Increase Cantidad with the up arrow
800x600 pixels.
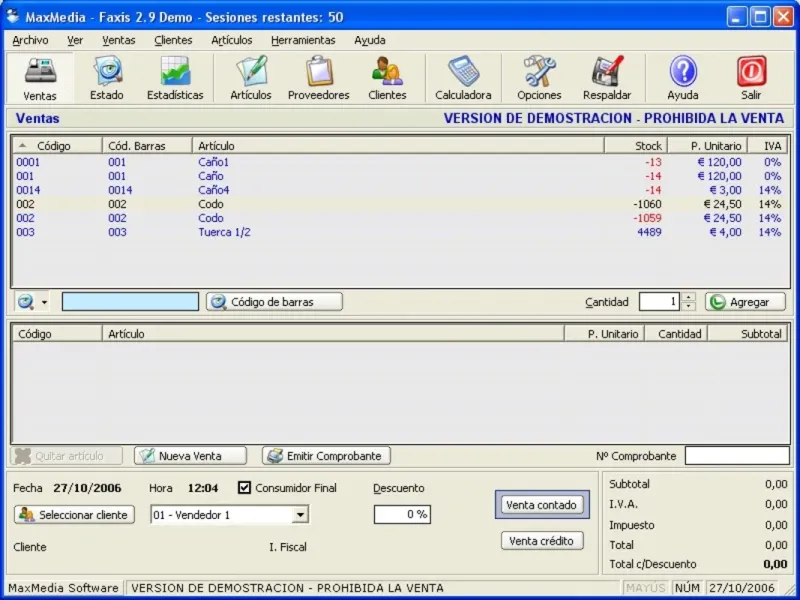click(x=689, y=297)
